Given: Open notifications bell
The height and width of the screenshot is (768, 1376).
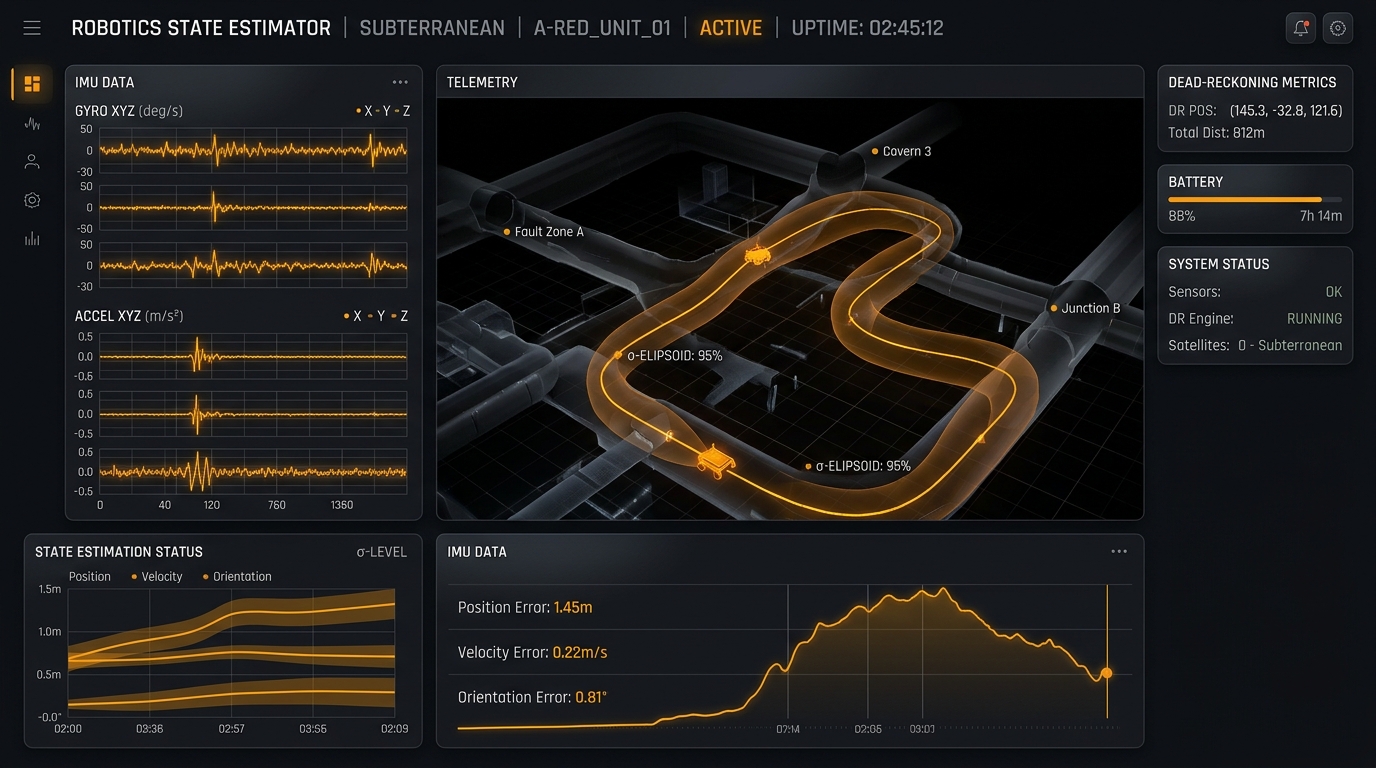Looking at the screenshot, I should tap(1301, 28).
